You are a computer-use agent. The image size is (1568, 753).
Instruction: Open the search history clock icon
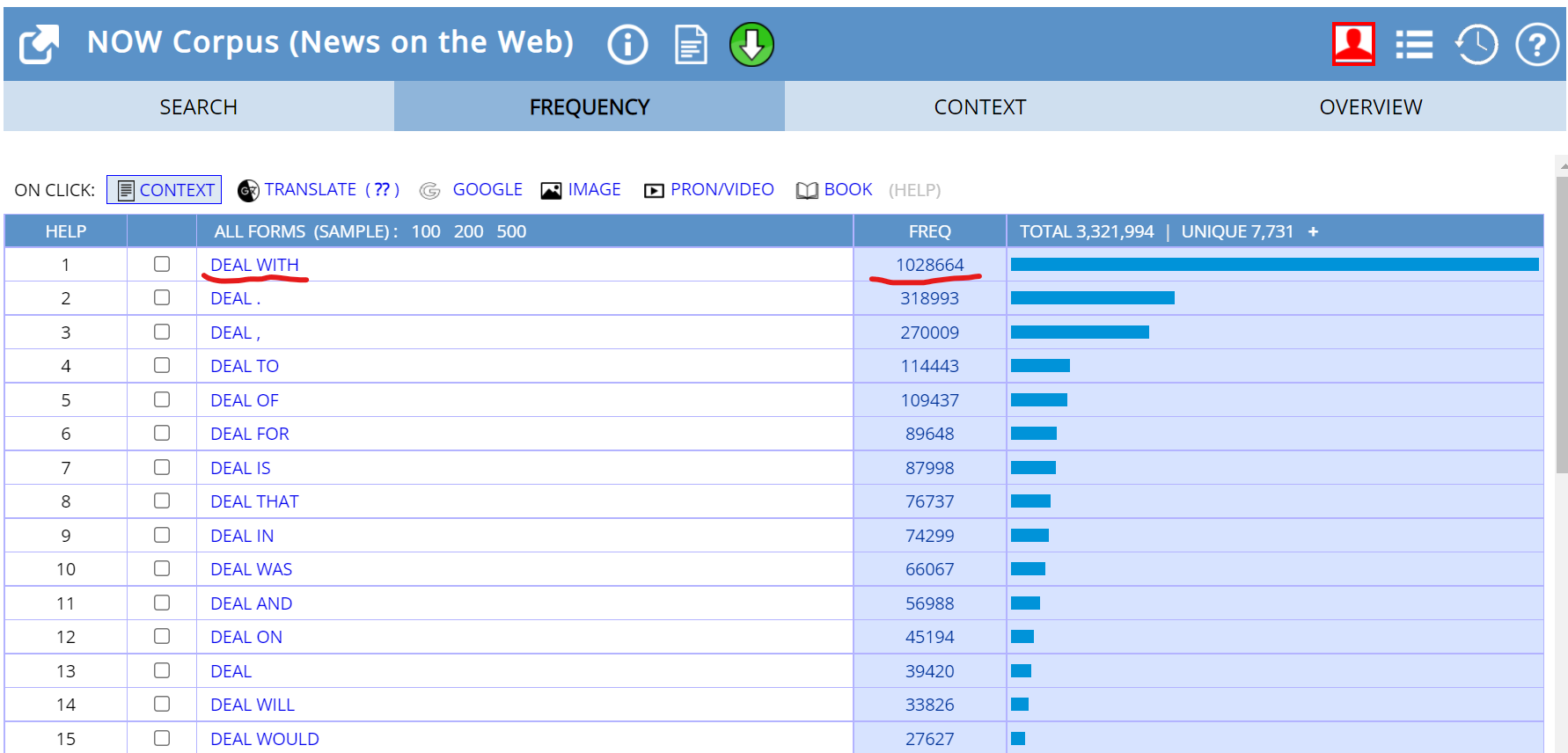pos(1476,44)
